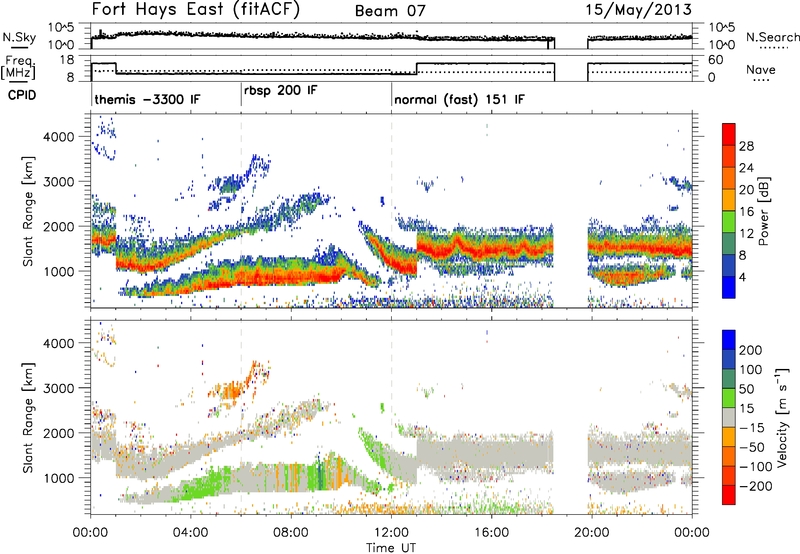Image resolution: width=800 pixels, height=554 pixels.
Task: Select the "4" power colorbar tick
Action: point(742,277)
